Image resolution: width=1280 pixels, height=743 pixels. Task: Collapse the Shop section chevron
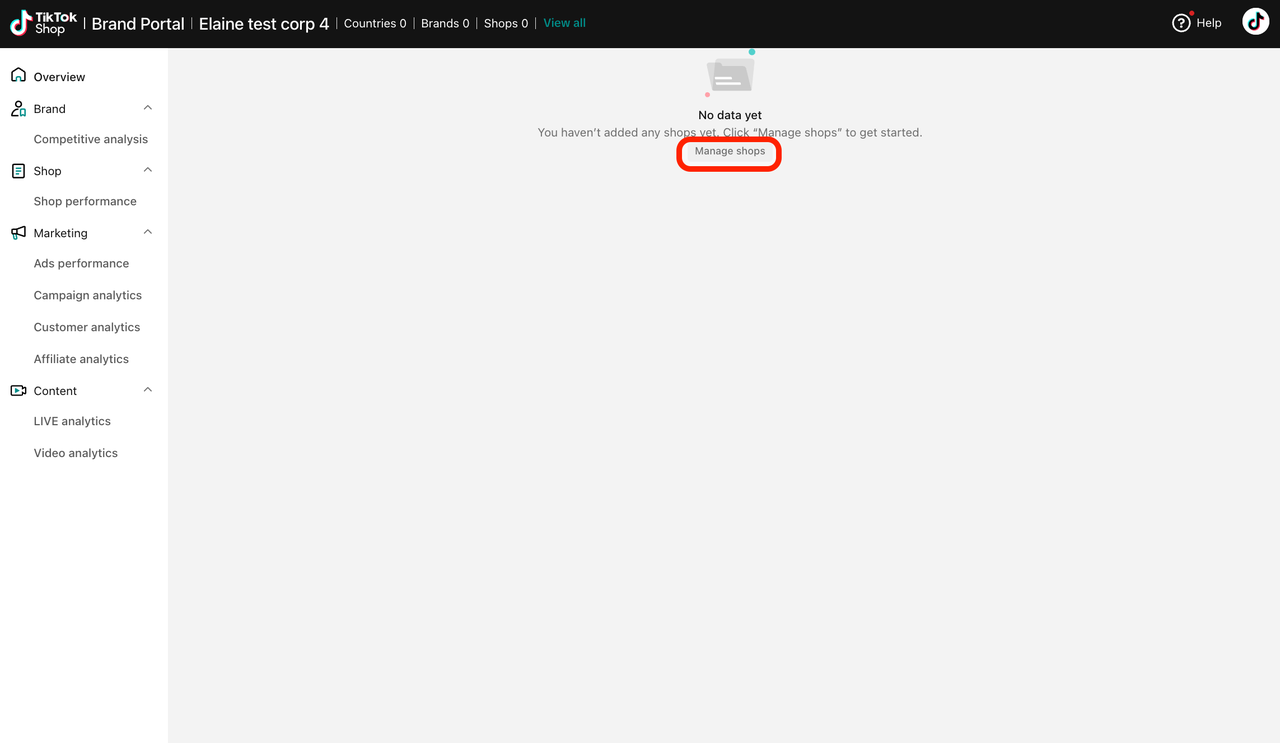(x=148, y=170)
